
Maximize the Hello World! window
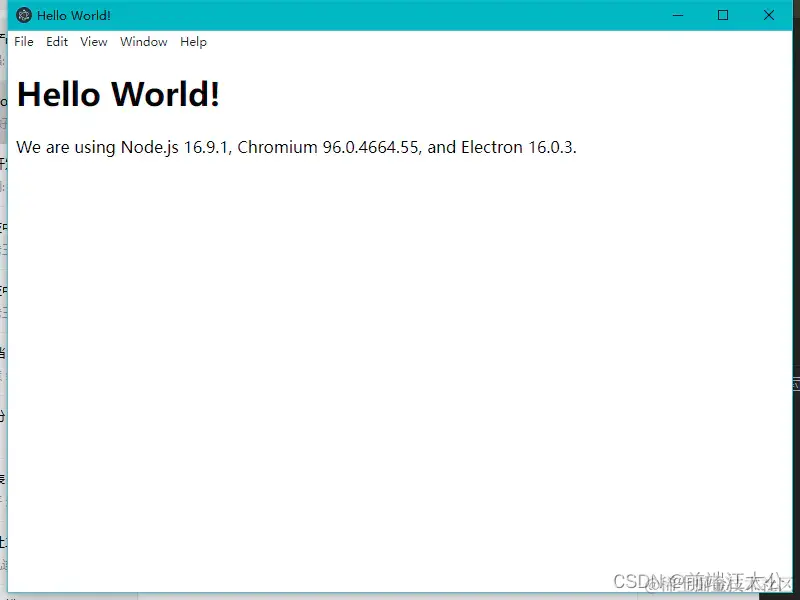[723, 15]
